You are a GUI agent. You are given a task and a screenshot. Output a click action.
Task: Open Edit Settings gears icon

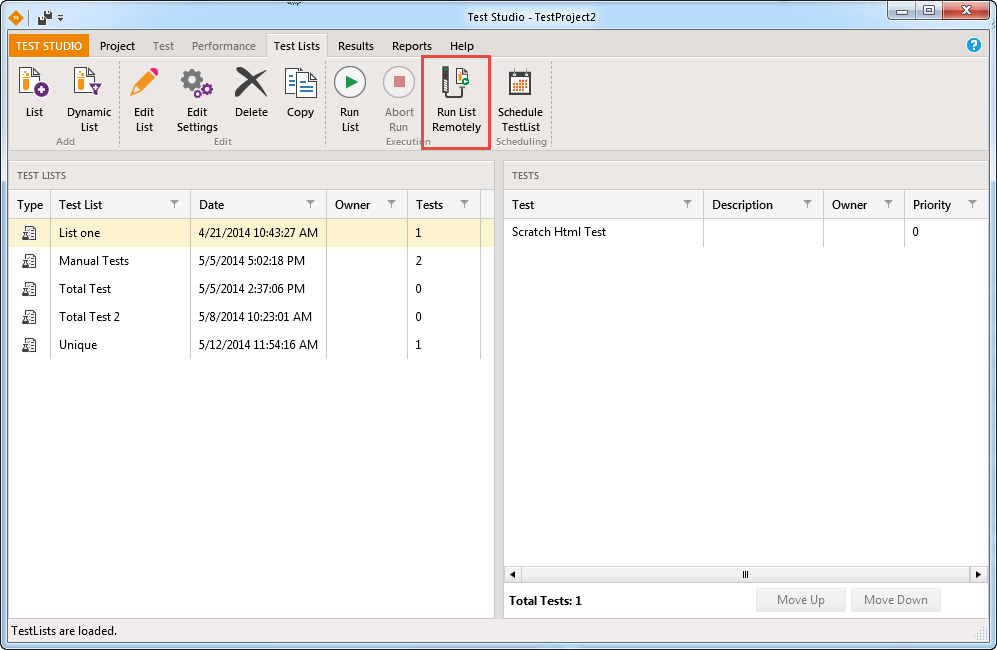(197, 100)
